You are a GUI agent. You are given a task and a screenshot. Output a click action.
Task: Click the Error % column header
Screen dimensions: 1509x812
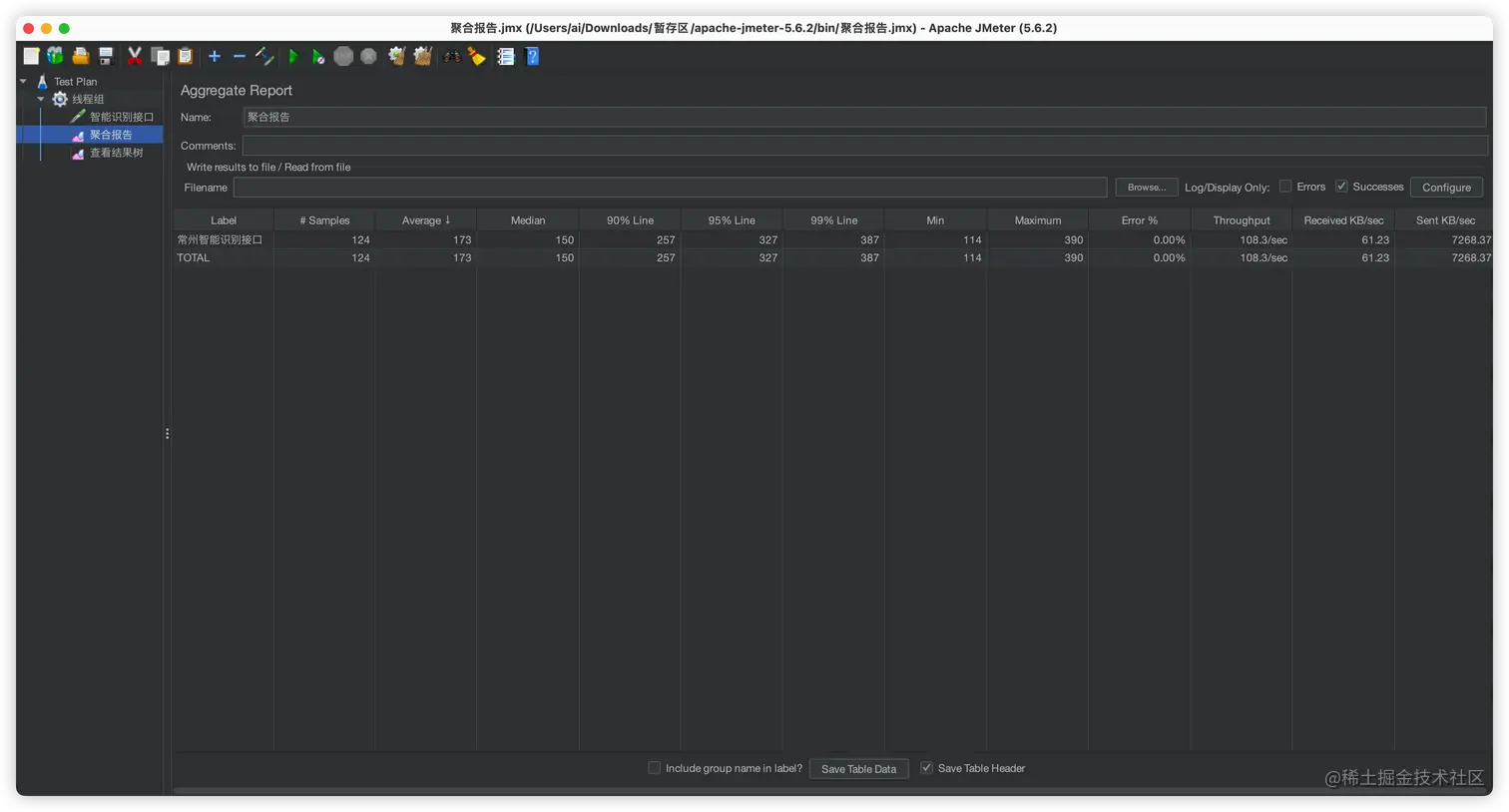(x=1140, y=220)
